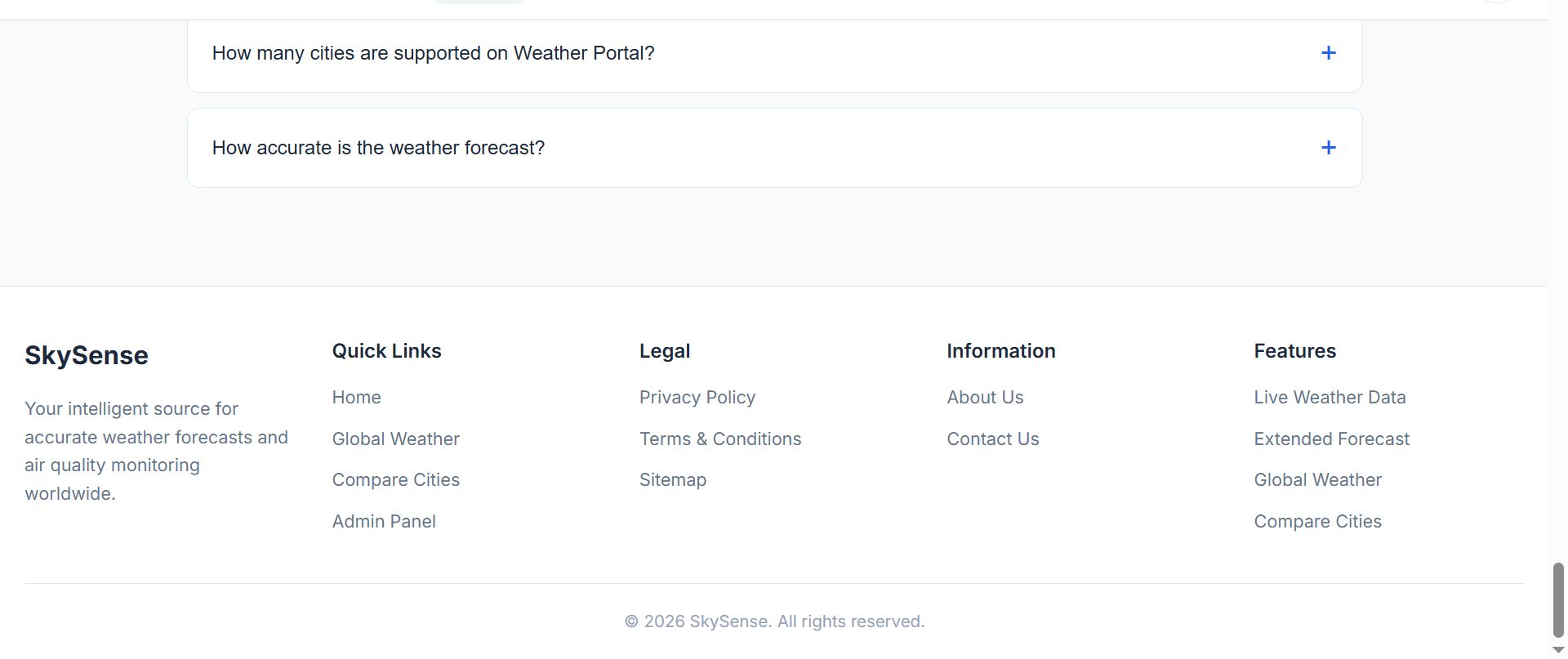Click the Contact Us link
This screenshot has height=659, width=1568.
(x=992, y=439)
